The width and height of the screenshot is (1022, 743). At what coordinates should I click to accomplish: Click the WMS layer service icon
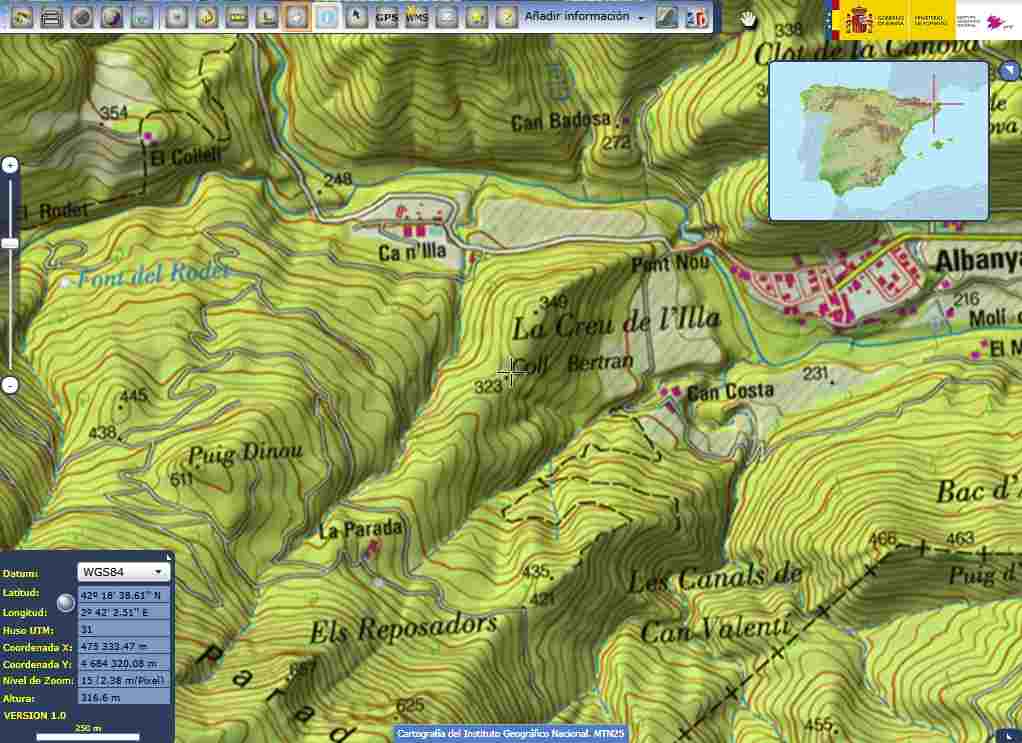pyautogui.click(x=416, y=17)
